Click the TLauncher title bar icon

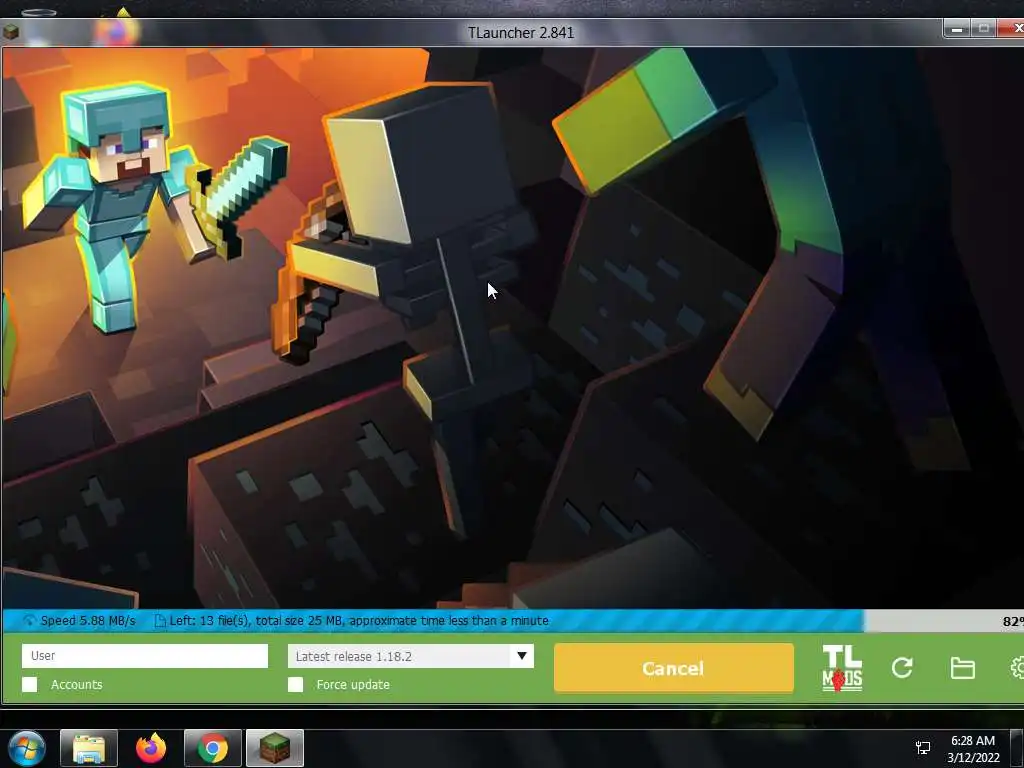coord(10,31)
